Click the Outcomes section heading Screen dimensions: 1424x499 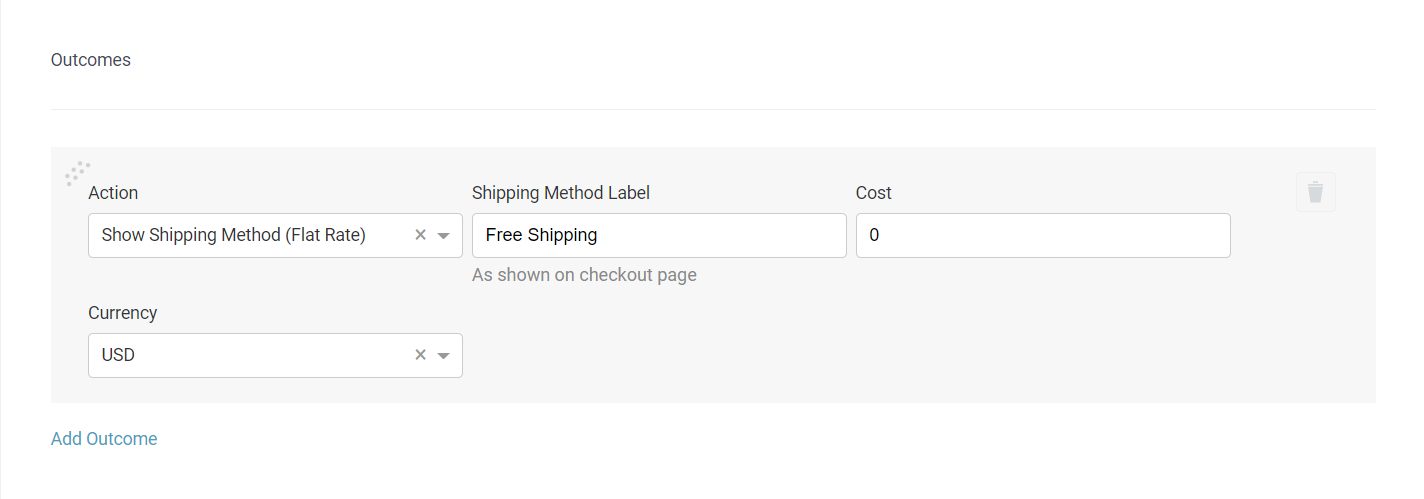coord(91,60)
